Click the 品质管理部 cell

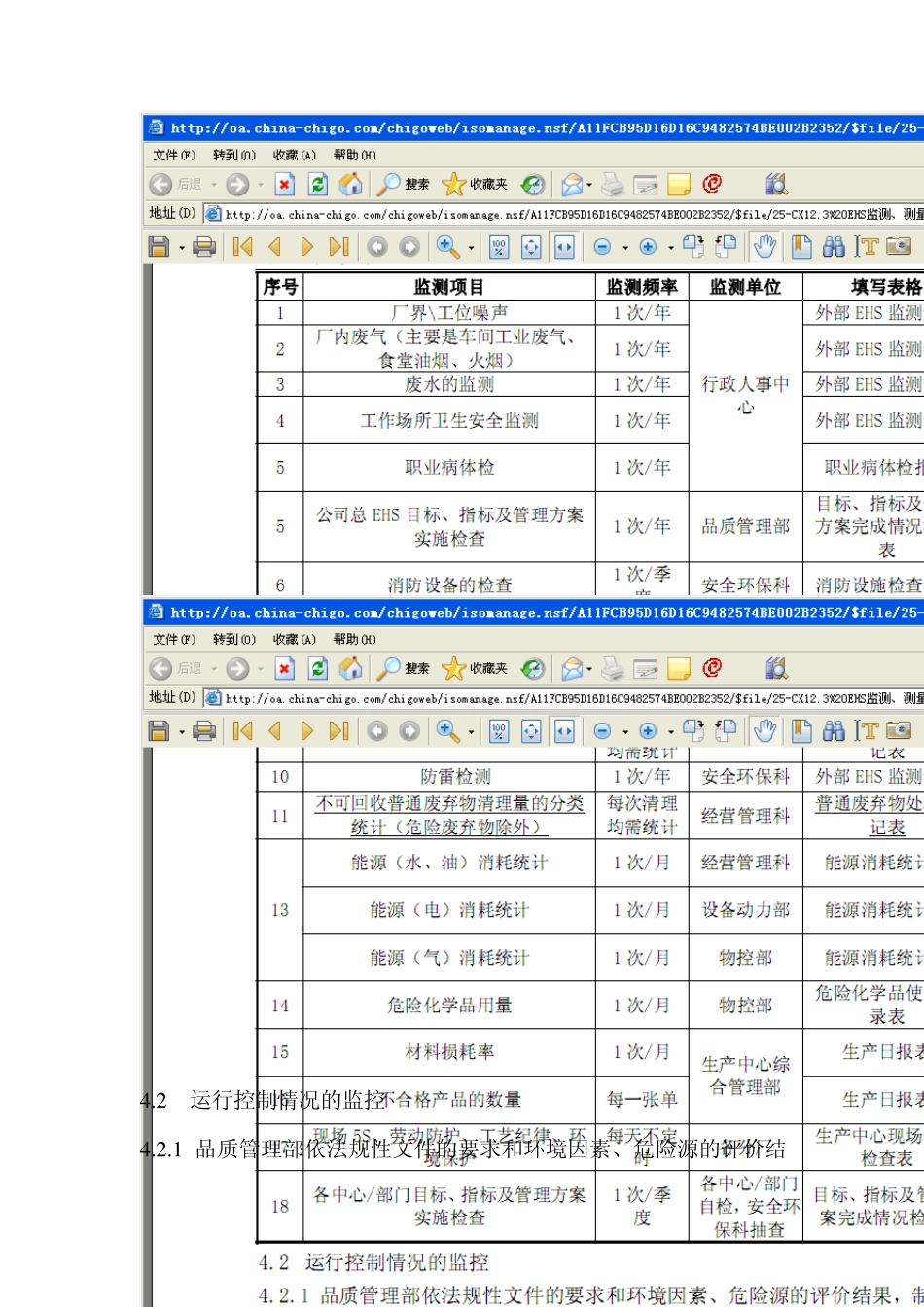click(746, 526)
